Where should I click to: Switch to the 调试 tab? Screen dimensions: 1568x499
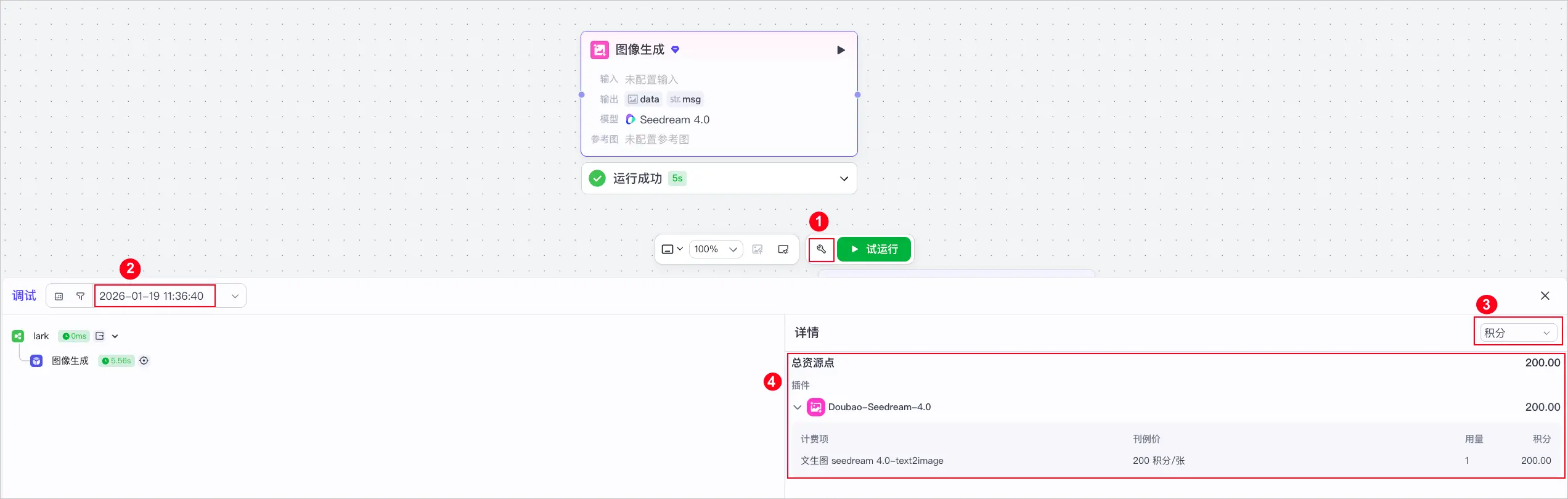[24, 296]
